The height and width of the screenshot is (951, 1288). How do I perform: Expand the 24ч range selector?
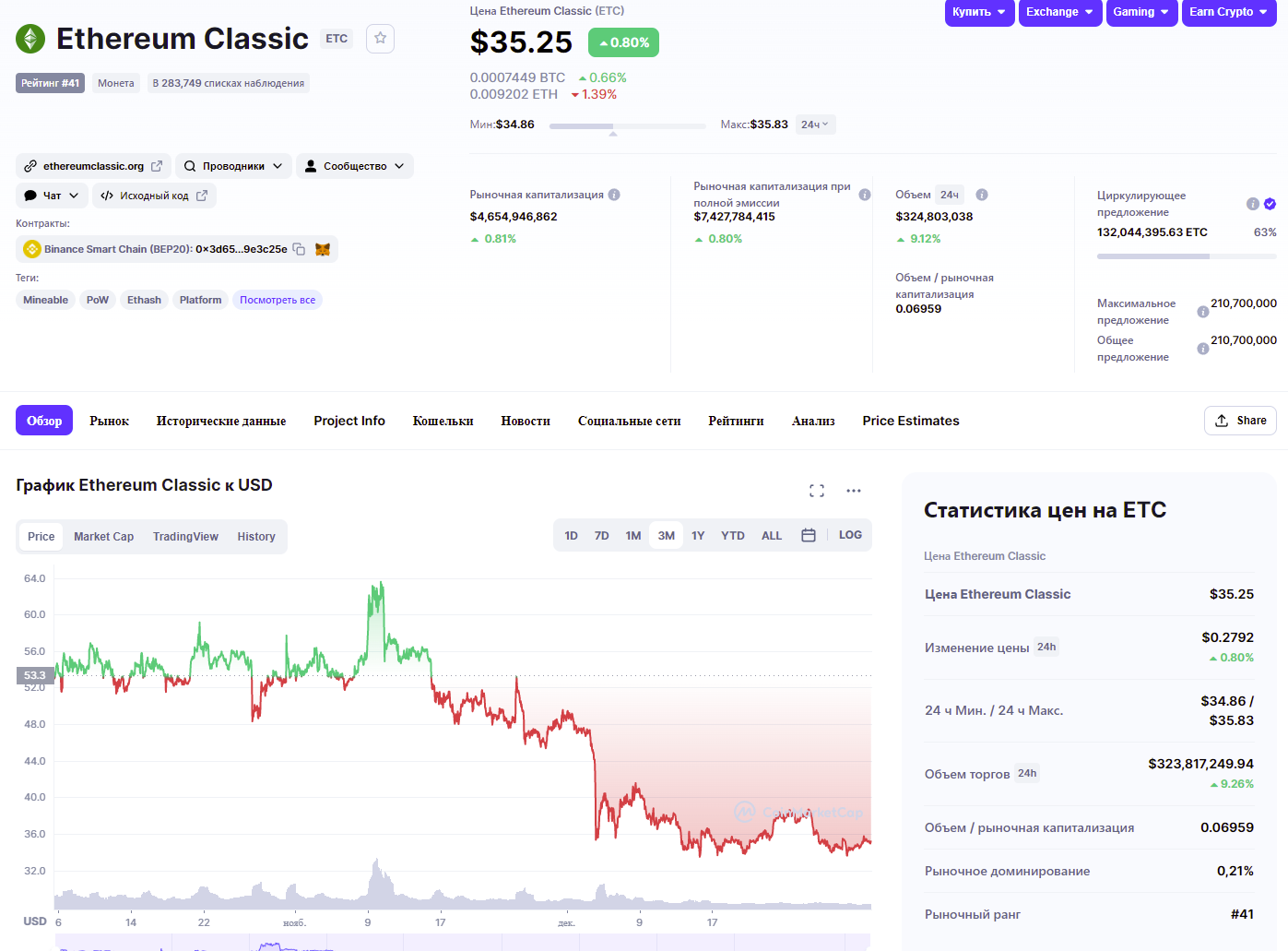pos(815,125)
